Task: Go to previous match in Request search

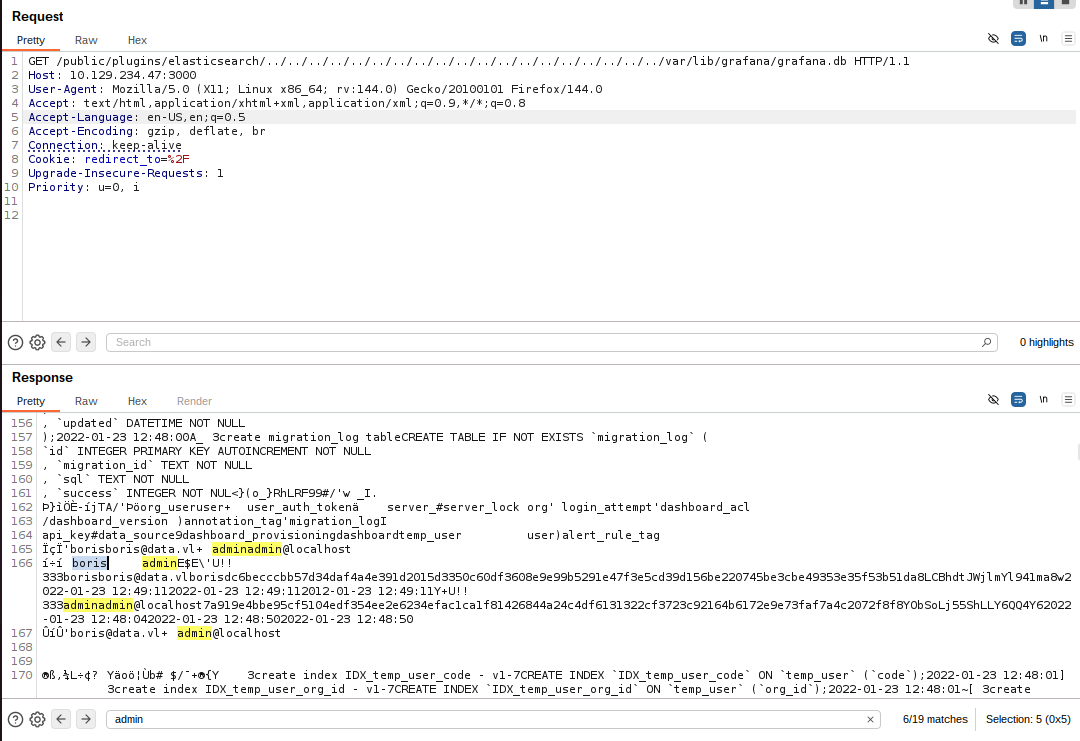Action: [61, 342]
